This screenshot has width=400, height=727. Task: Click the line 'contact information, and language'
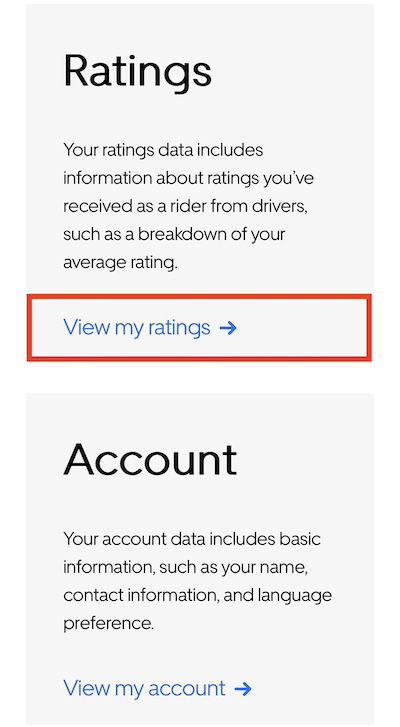point(197,595)
